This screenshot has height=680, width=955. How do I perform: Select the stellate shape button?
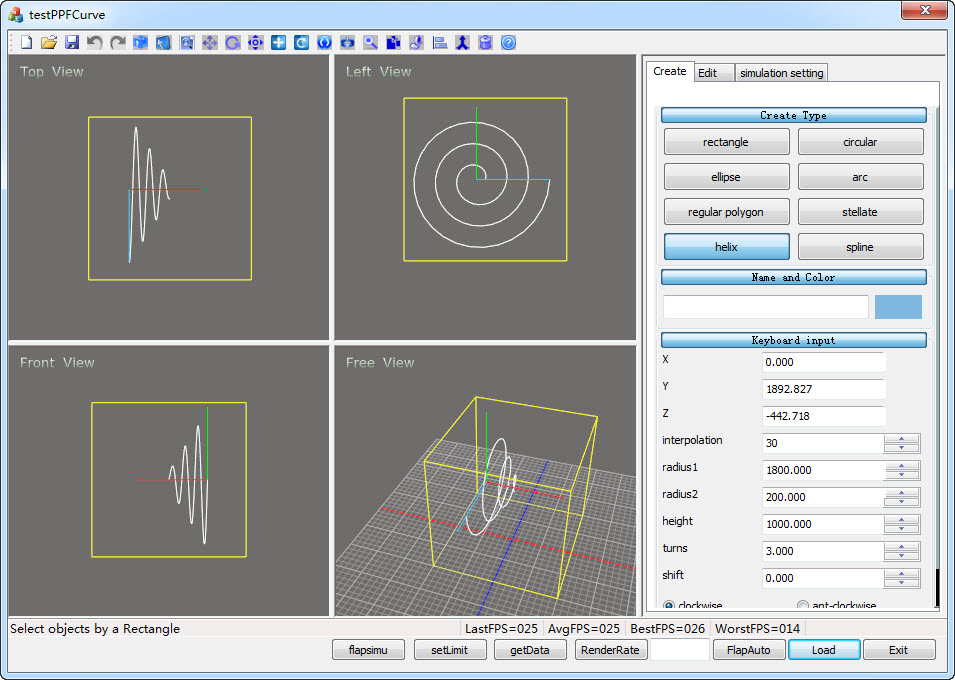(860, 212)
